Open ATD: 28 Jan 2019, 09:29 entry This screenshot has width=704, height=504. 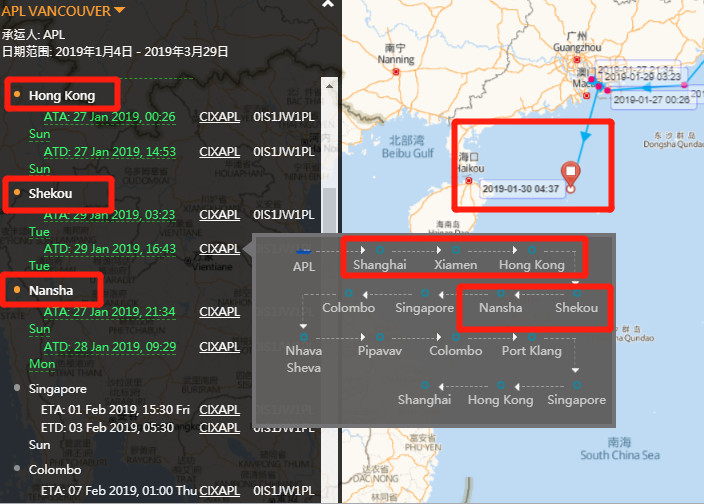pyautogui.click(x=110, y=346)
